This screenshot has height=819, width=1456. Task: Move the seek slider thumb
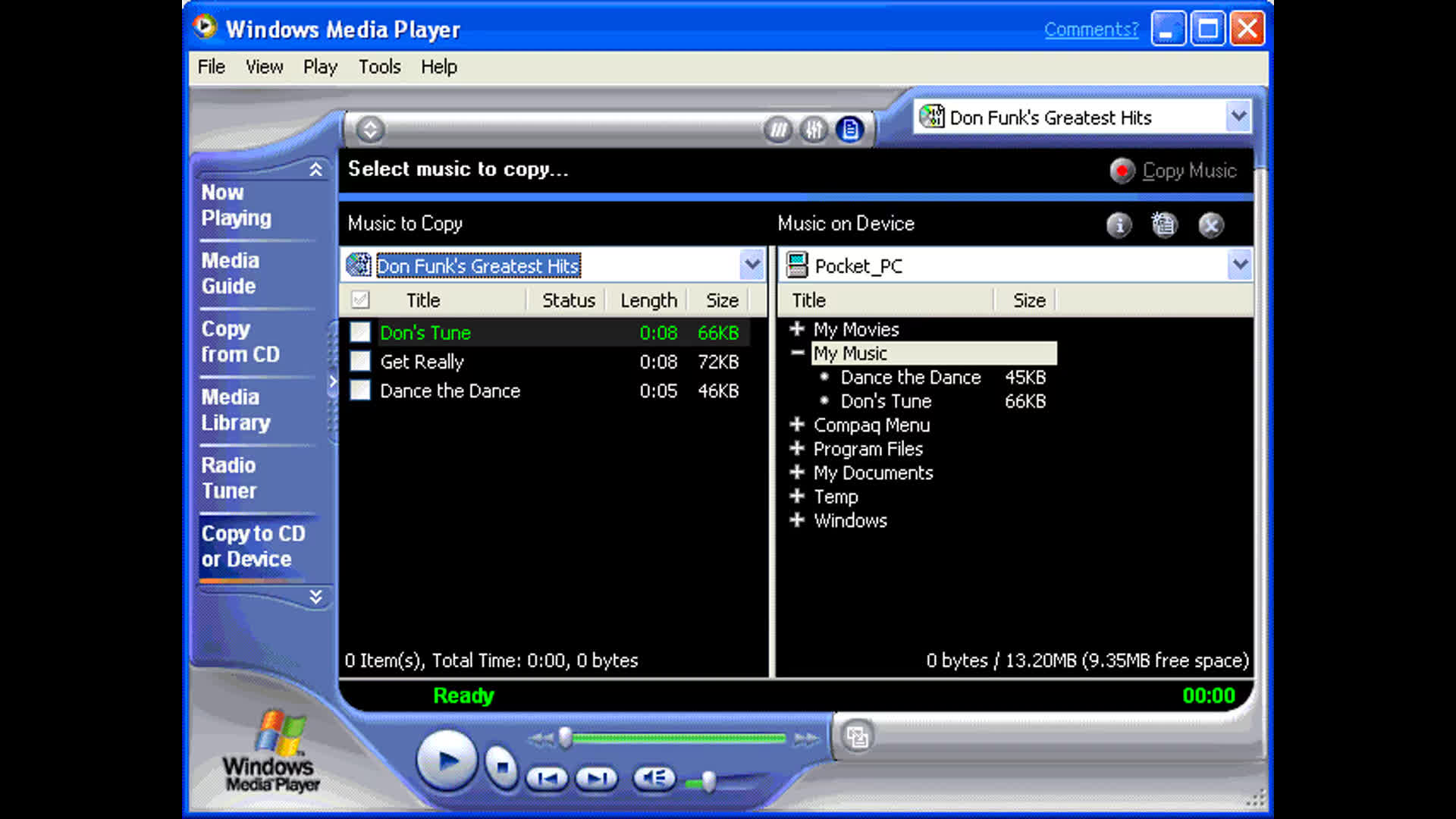point(565,738)
